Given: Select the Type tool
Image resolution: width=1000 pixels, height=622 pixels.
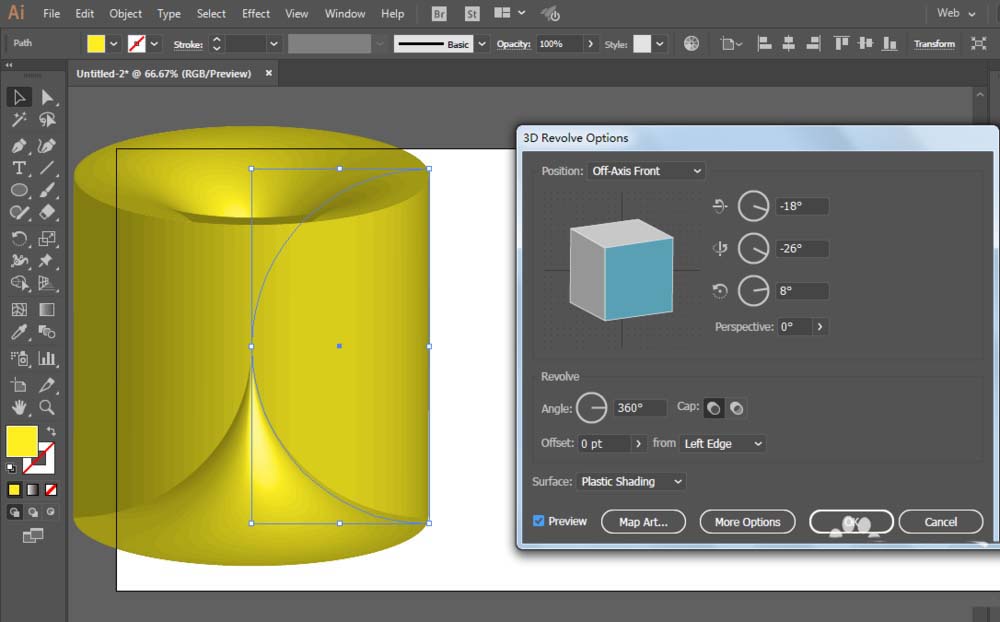Looking at the screenshot, I should pos(19,168).
